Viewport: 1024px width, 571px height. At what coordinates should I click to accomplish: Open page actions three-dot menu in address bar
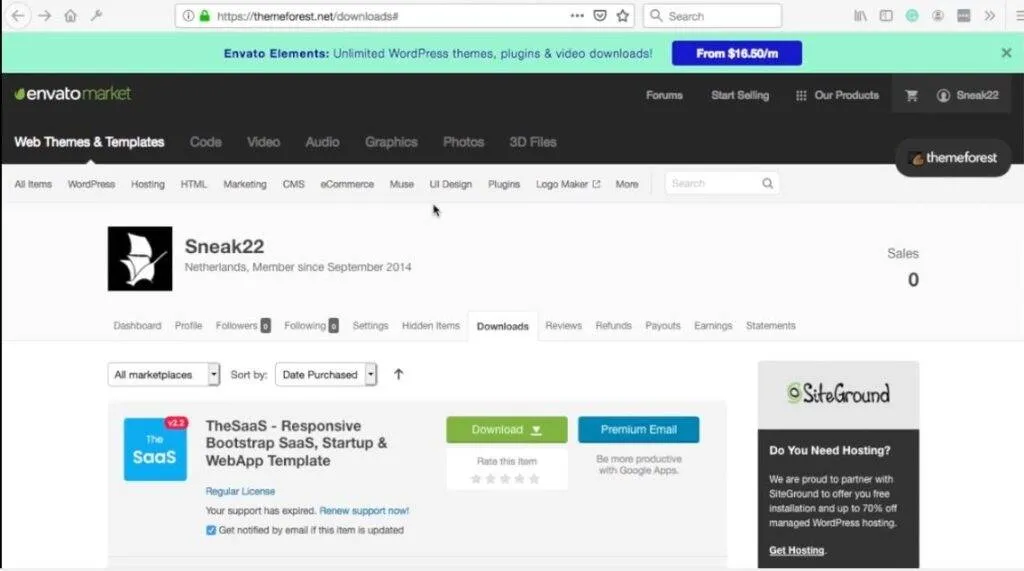tap(577, 16)
